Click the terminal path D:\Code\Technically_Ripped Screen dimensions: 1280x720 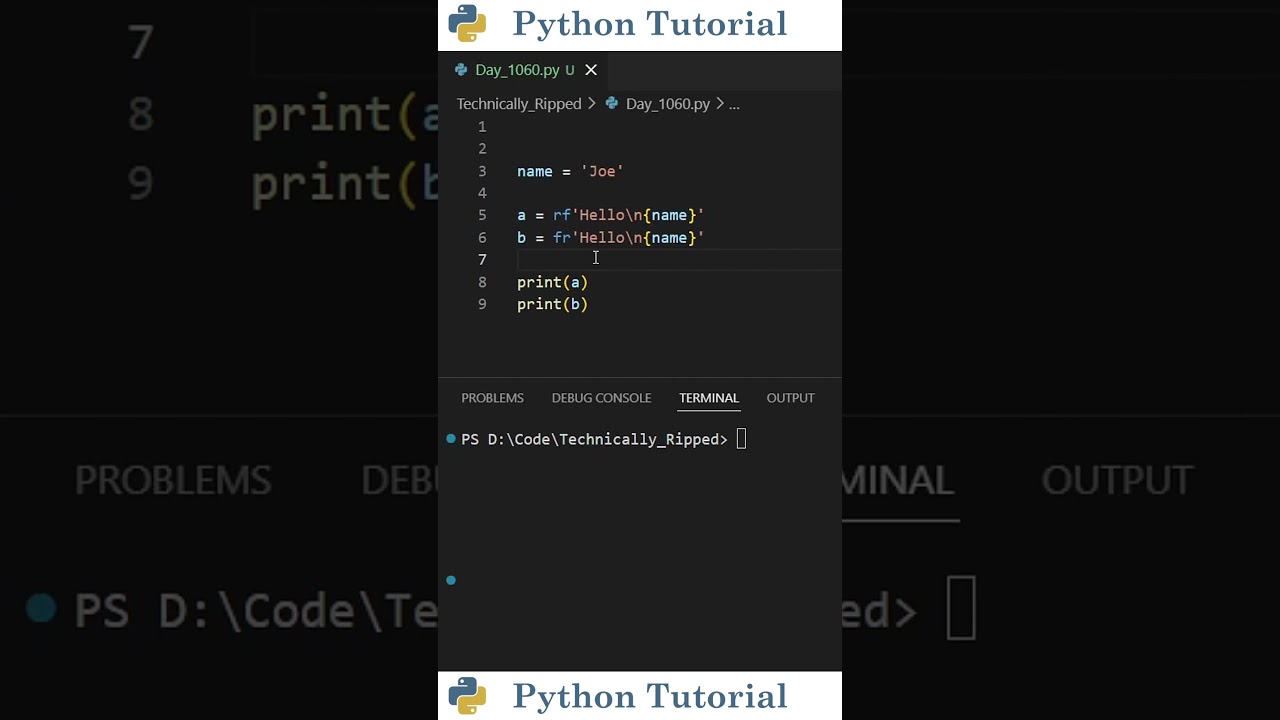click(x=604, y=439)
